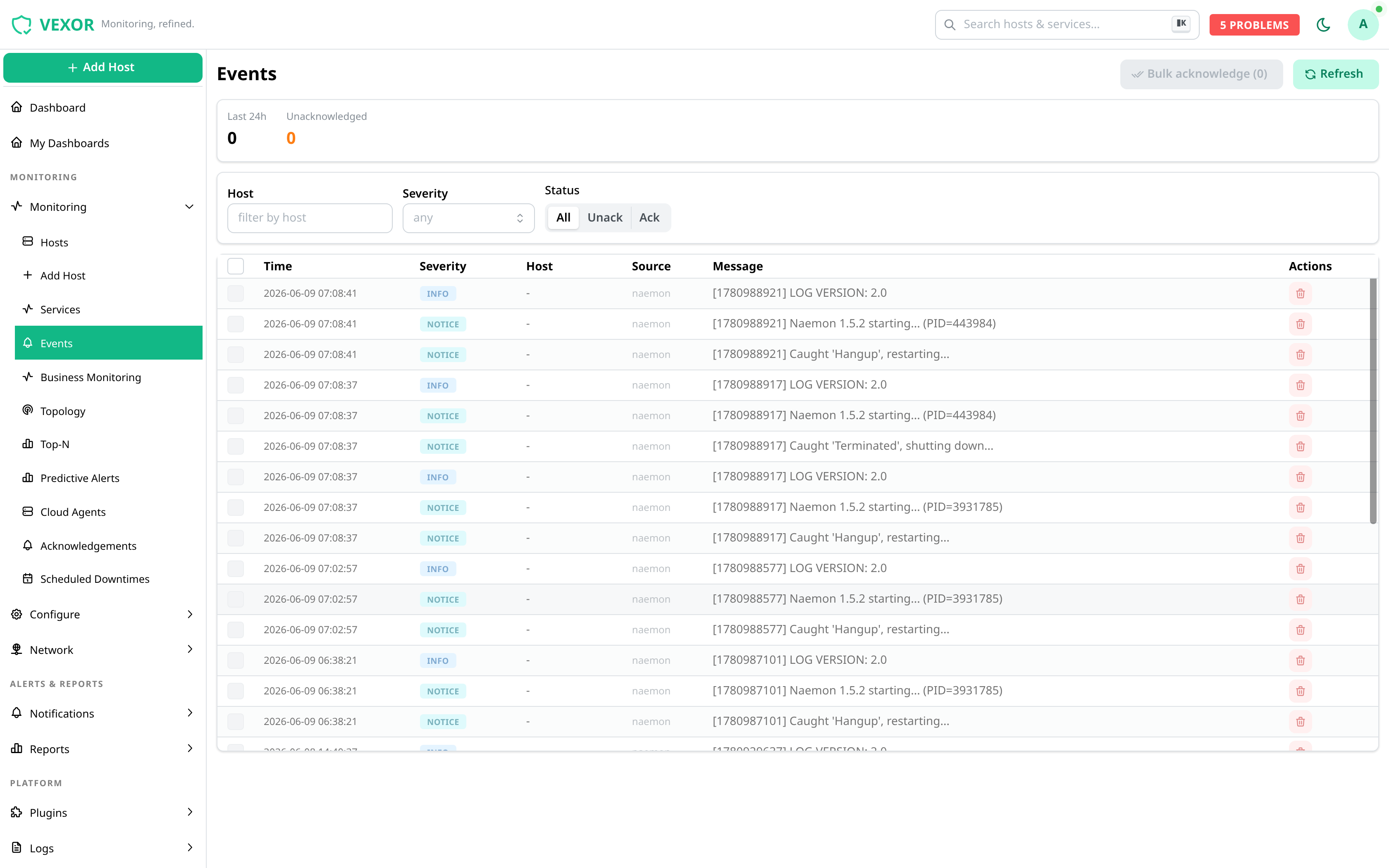Click the Severity column header
1389x868 pixels.
442,266
